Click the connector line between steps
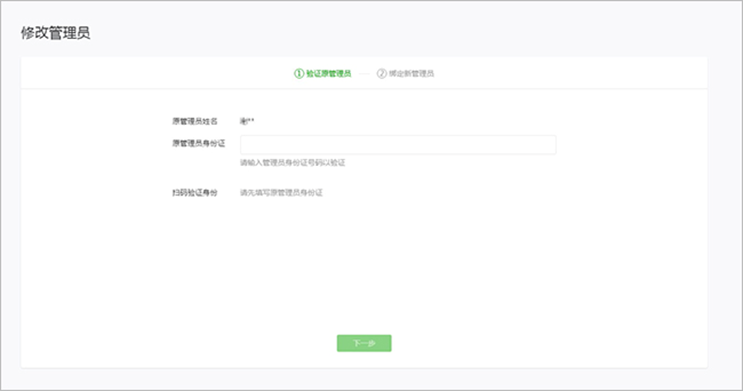Screen dimensions: 743x391 coord(364,74)
